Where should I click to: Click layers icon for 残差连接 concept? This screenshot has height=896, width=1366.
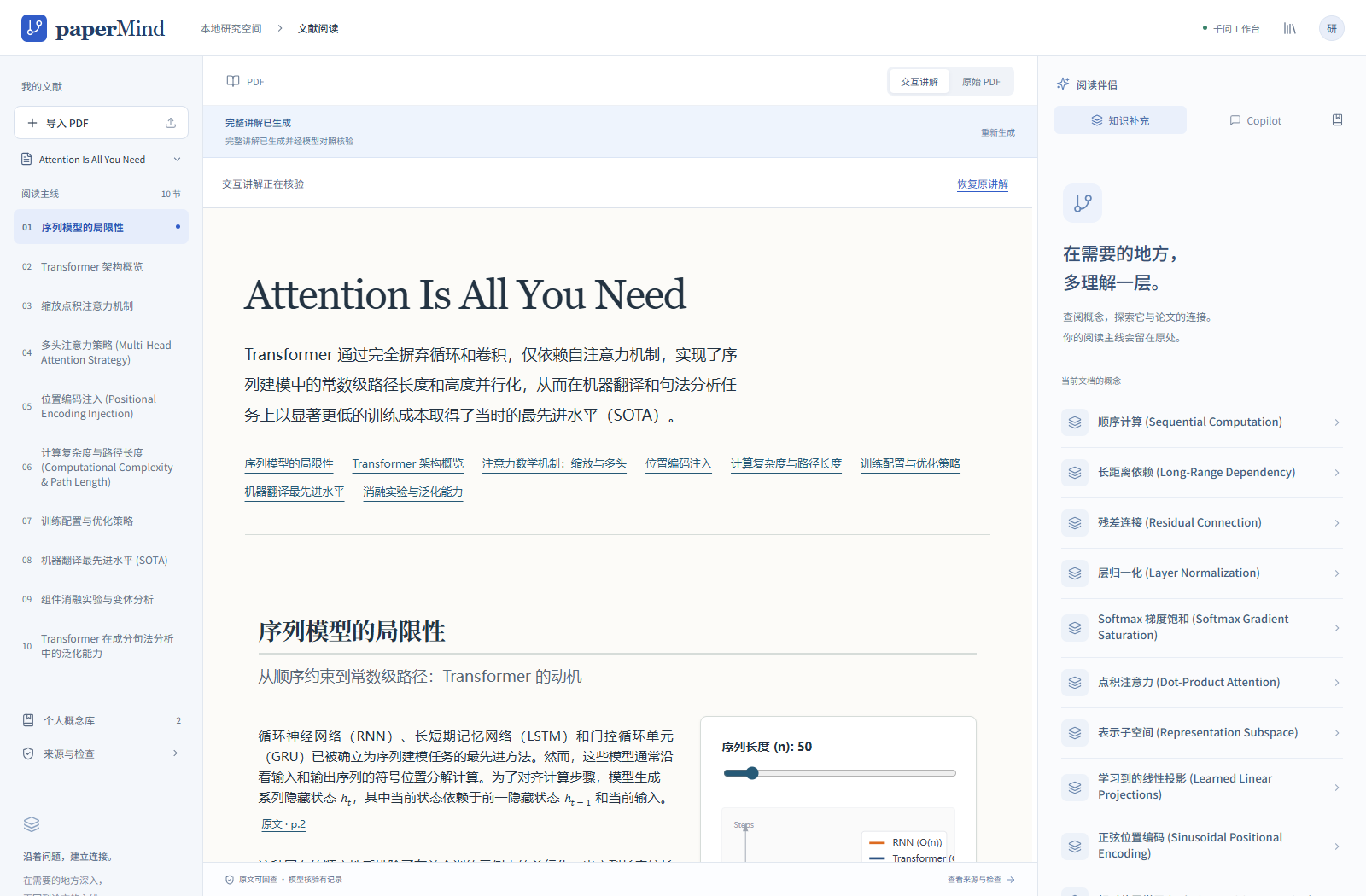coord(1075,523)
